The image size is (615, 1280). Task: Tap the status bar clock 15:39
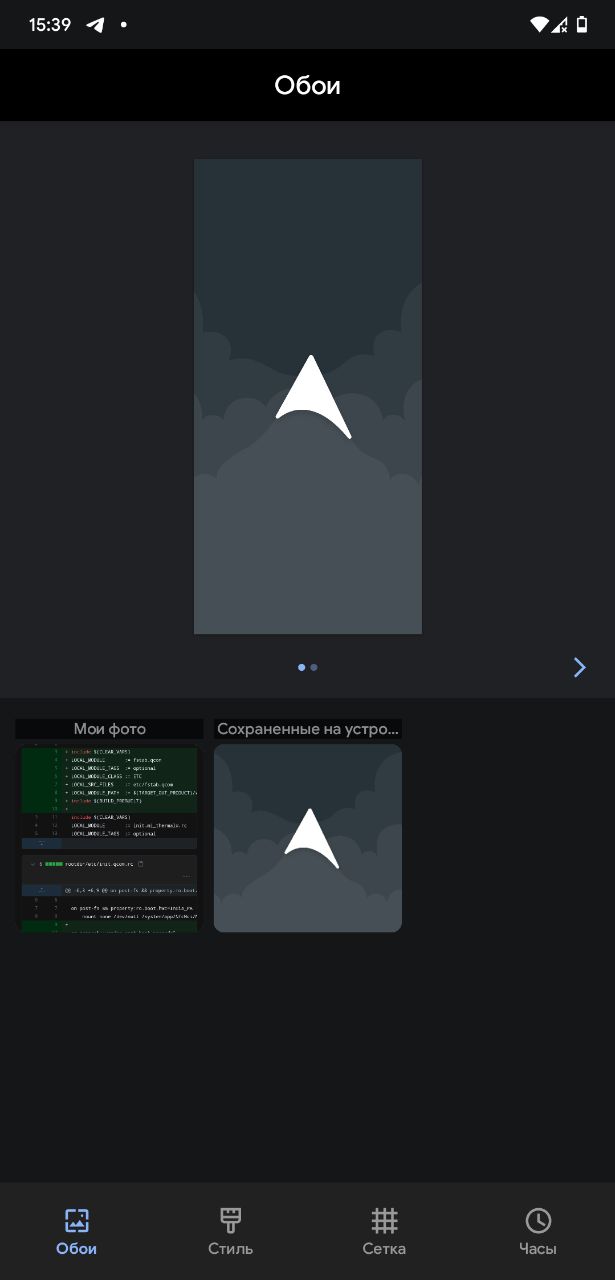coord(50,24)
